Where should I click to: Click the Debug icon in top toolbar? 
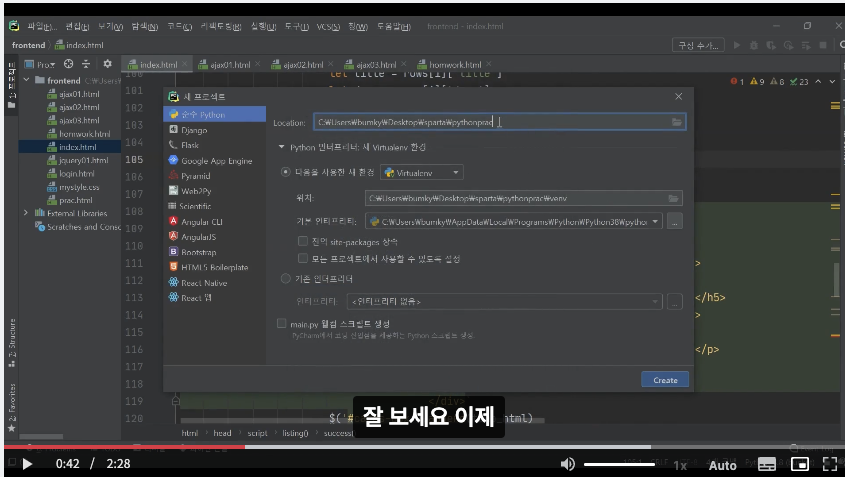click(x=754, y=45)
